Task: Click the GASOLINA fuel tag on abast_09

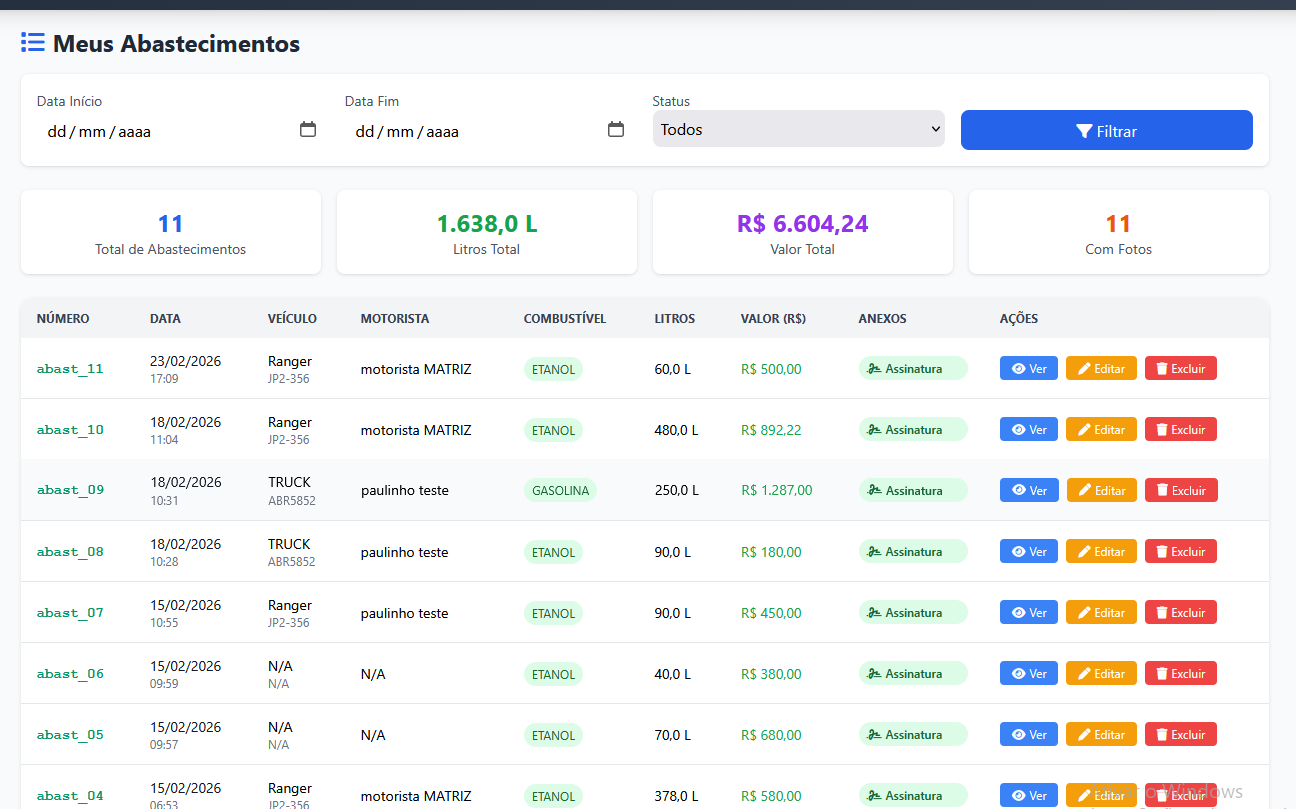Action: pyautogui.click(x=560, y=491)
